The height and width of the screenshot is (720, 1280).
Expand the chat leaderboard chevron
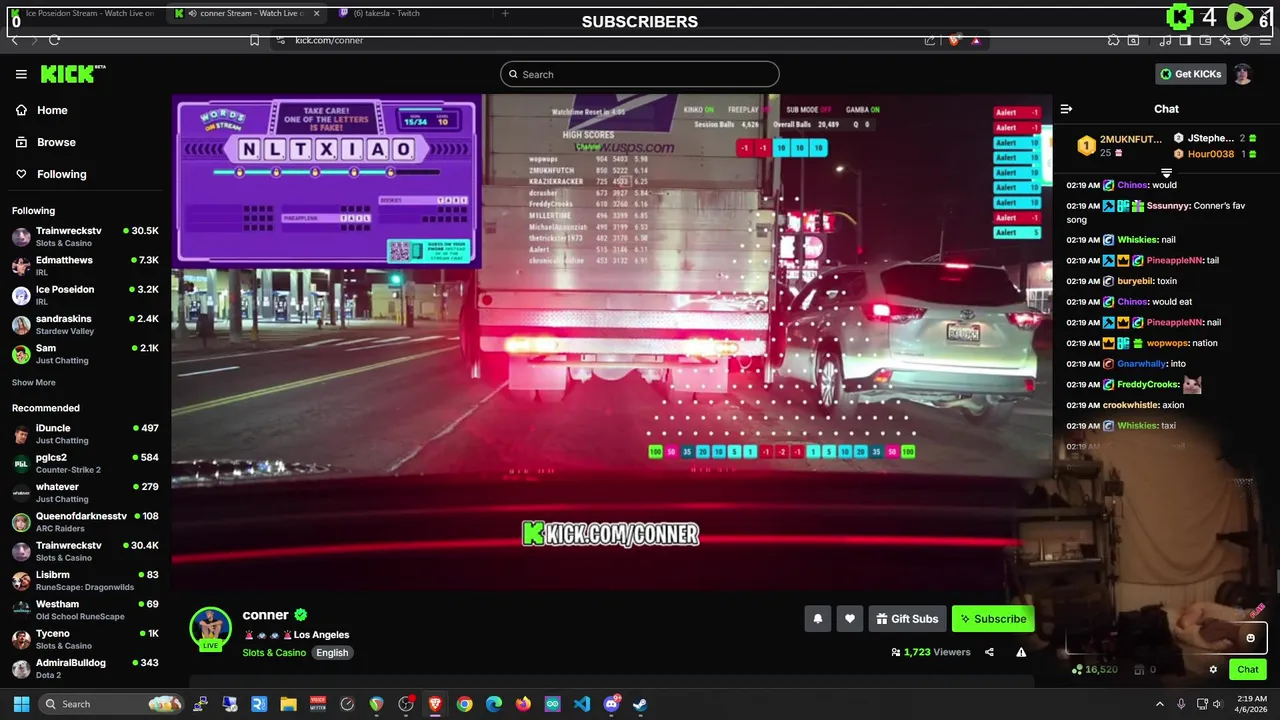coord(1166,173)
